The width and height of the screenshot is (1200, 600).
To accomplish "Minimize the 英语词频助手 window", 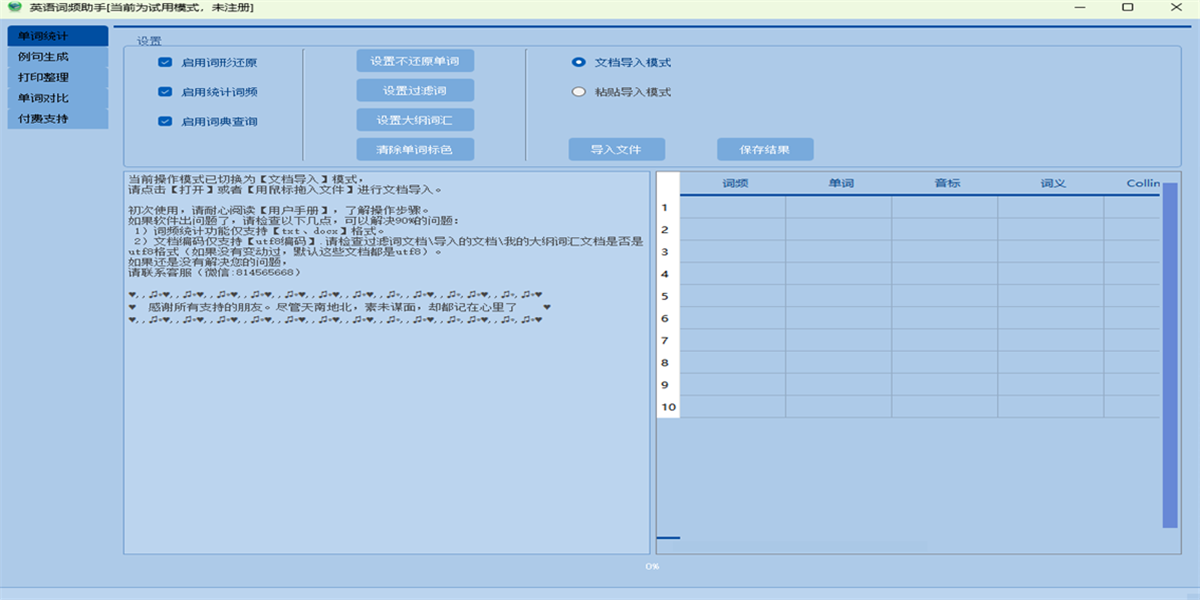I will pyautogui.click(x=1081, y=7).
